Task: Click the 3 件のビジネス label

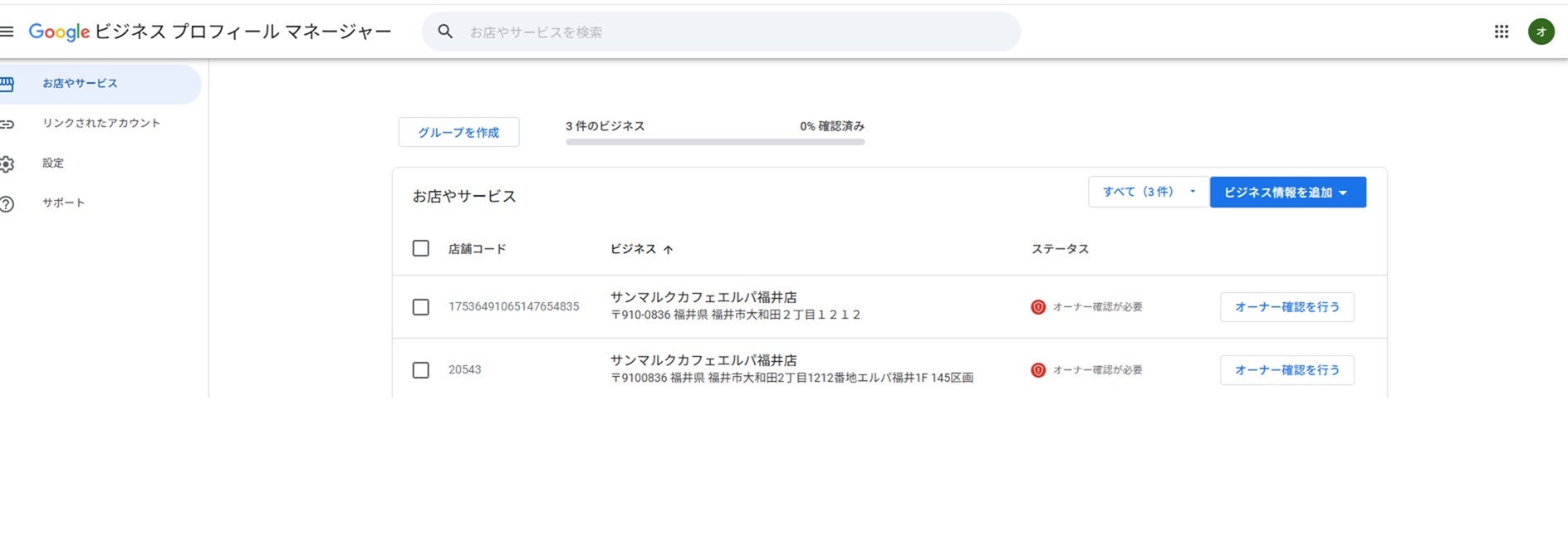Action: 605,126
